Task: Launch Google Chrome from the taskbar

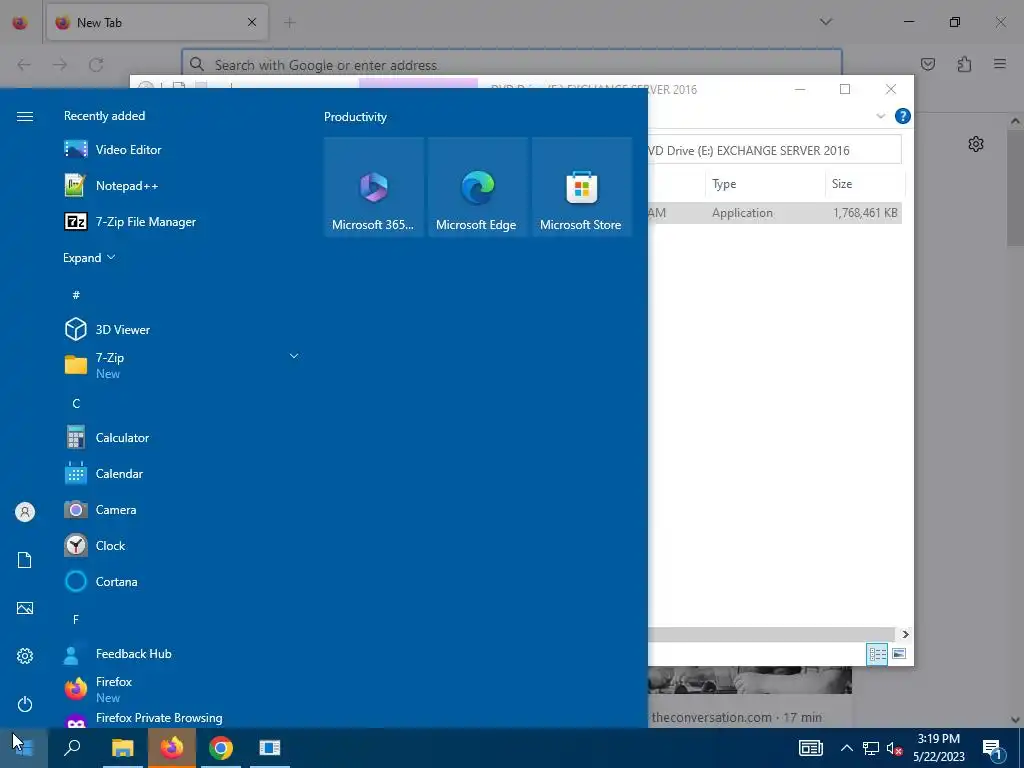Action: click(221, 748)
